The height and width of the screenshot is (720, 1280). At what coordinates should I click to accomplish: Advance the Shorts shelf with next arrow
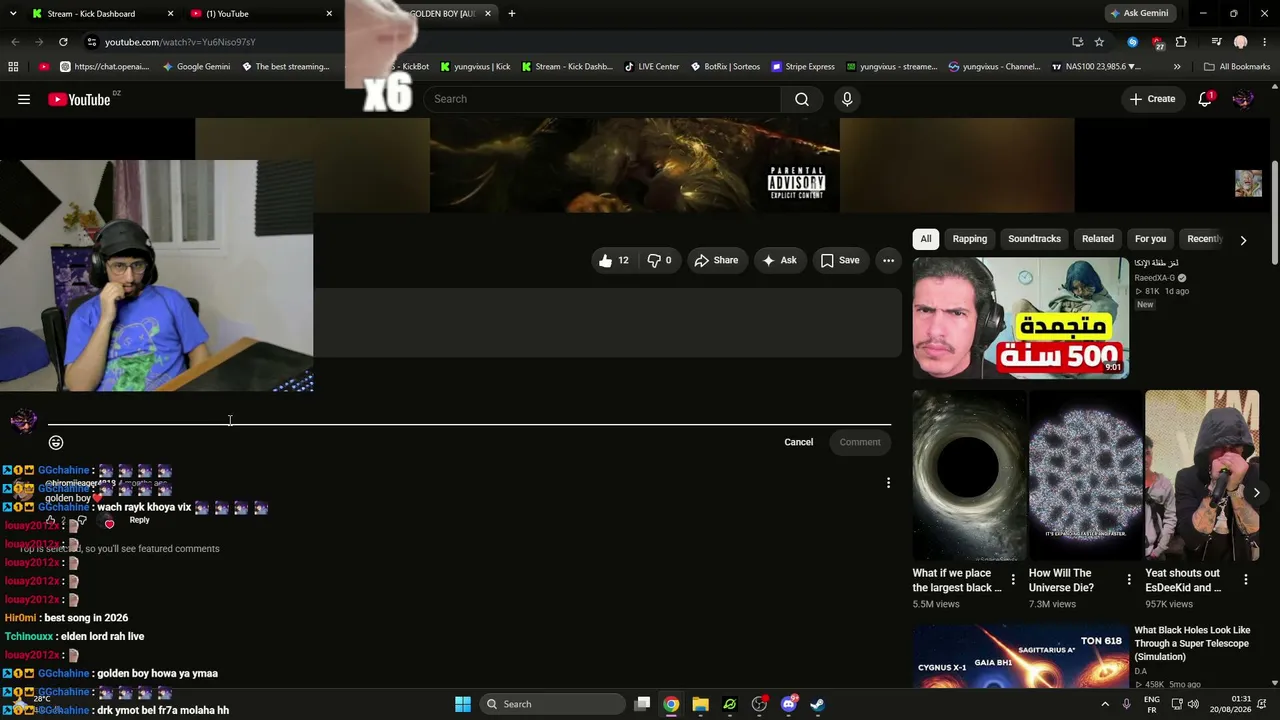click(x=1257, y=492)
